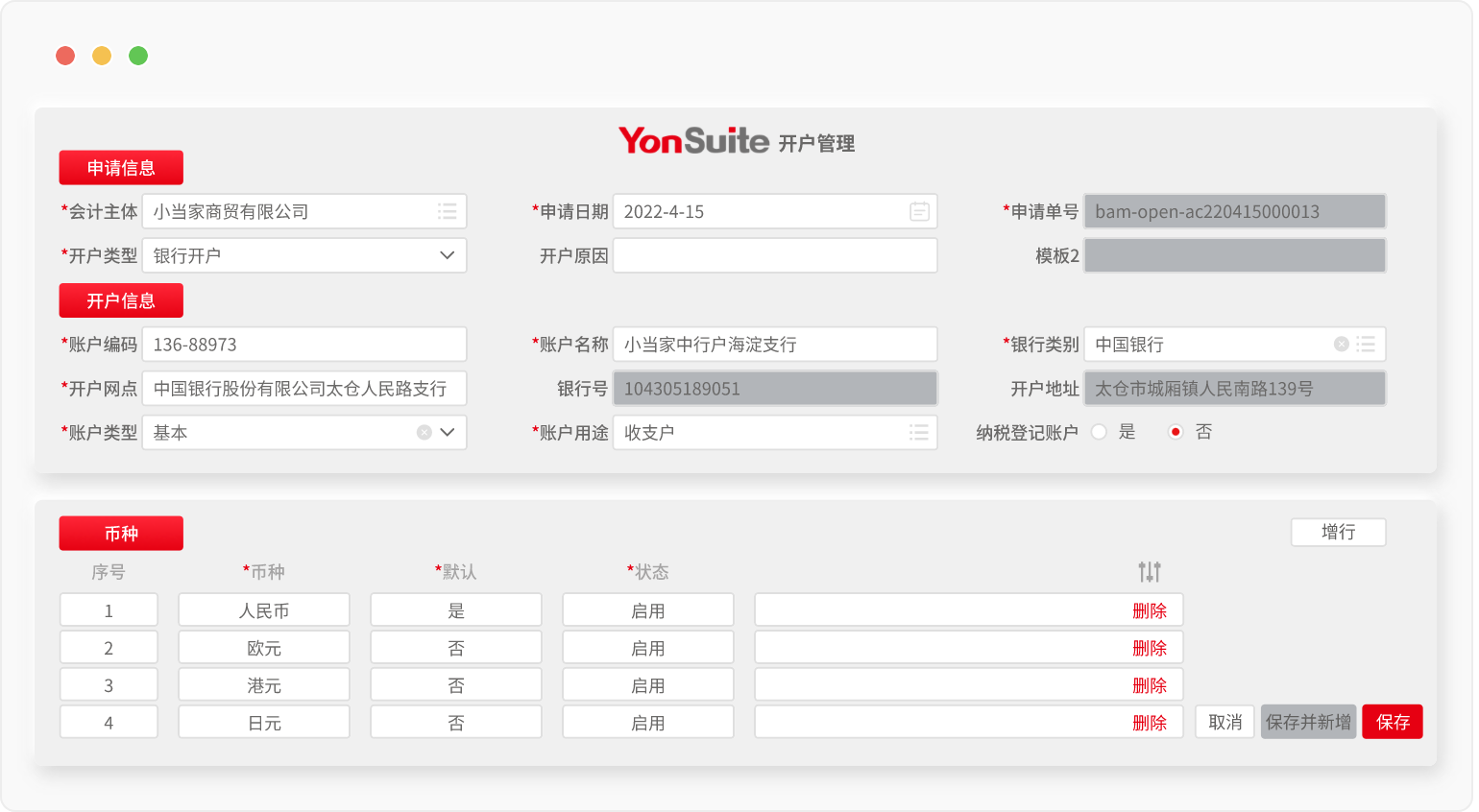Select 否 for 纳税登记账户

click(1176, 433)
